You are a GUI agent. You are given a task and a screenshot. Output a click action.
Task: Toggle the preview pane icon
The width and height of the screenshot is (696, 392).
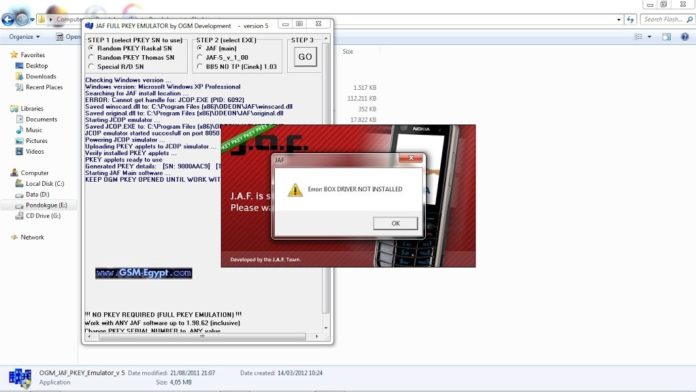pos(666,37)
